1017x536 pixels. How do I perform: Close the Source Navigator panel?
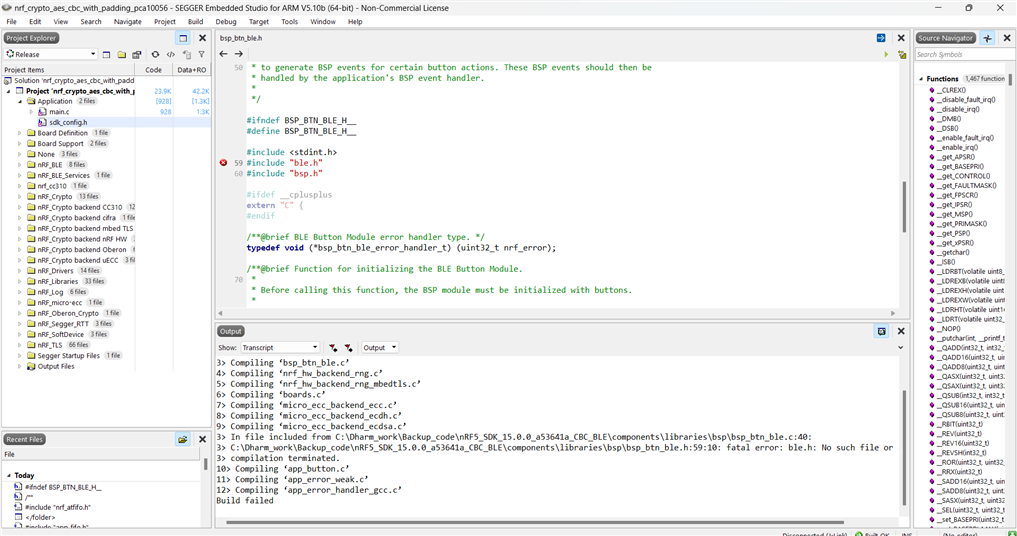tap(1007, 38)
